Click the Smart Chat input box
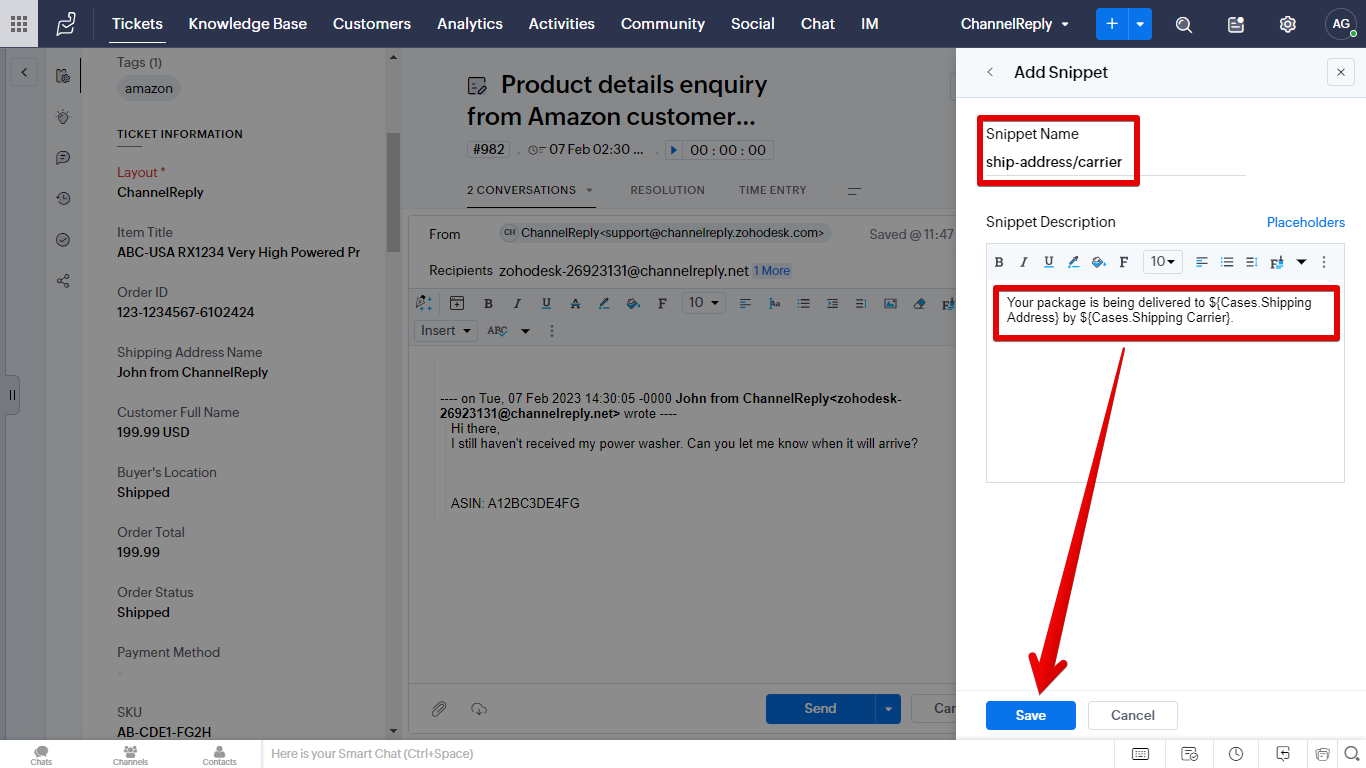The height and width of the screenshot is (768, 1366). [688, 754]
